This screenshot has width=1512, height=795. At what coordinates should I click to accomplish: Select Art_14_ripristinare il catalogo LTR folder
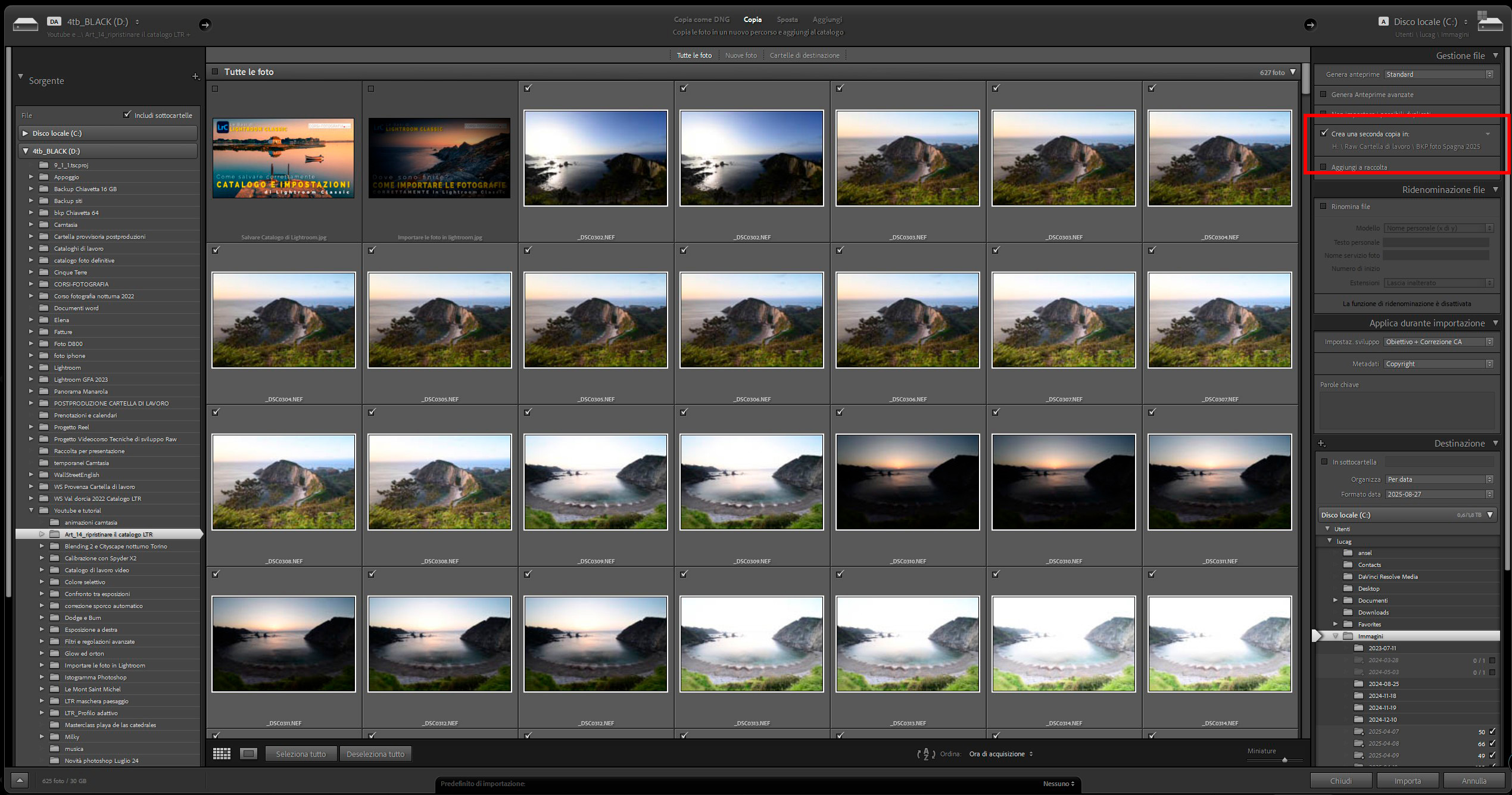tap(109, 534)
